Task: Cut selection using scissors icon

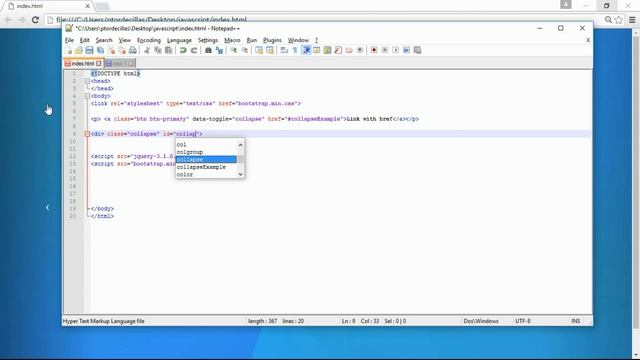Action: point(147,50)
